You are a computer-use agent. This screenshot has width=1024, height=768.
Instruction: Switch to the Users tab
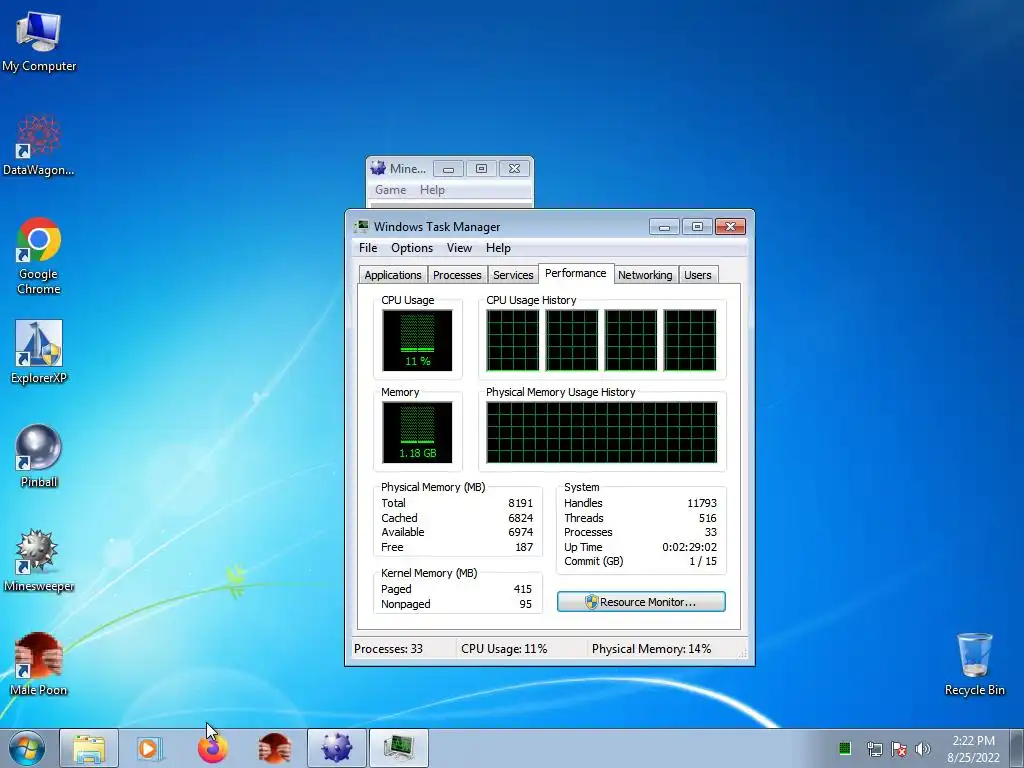697,275
